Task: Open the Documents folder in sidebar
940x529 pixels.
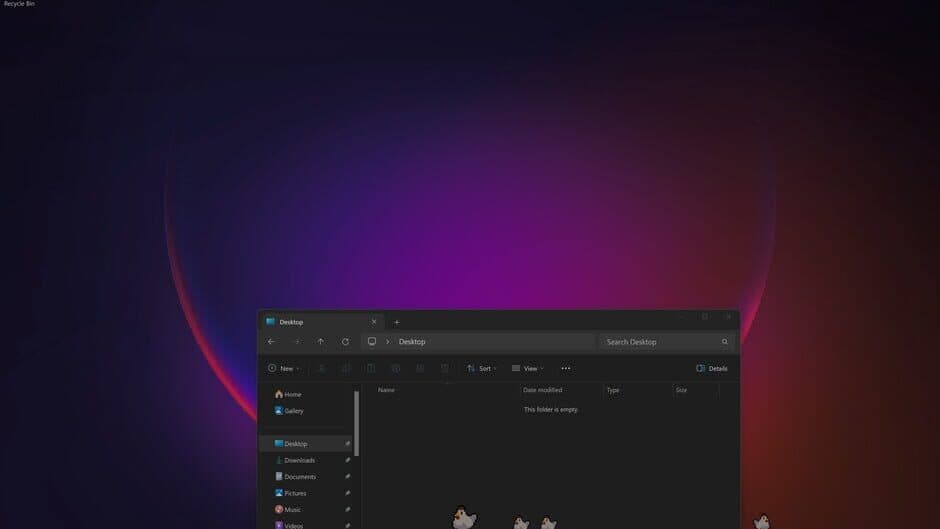Action: pyautogui.click(x=295, y=477)
